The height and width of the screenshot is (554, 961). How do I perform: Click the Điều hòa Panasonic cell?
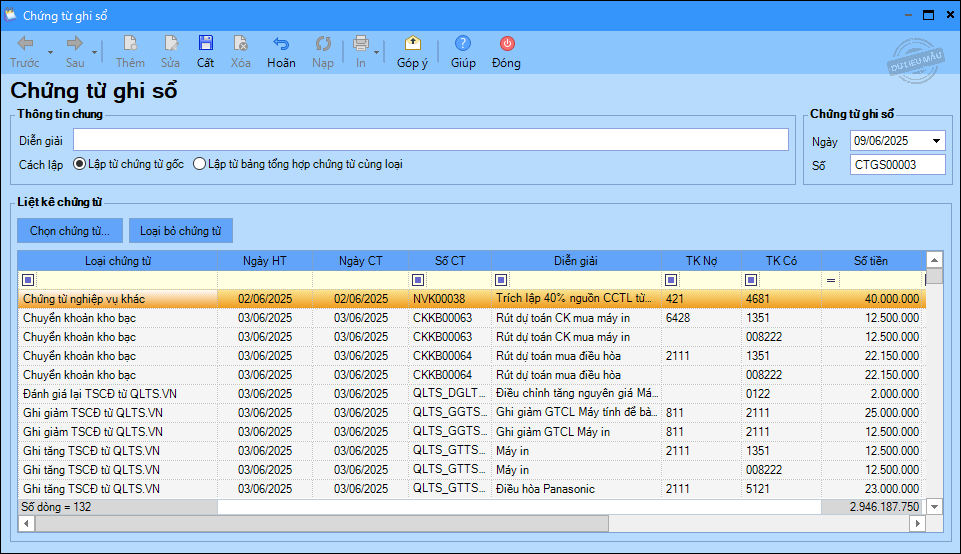click(576, 489)
